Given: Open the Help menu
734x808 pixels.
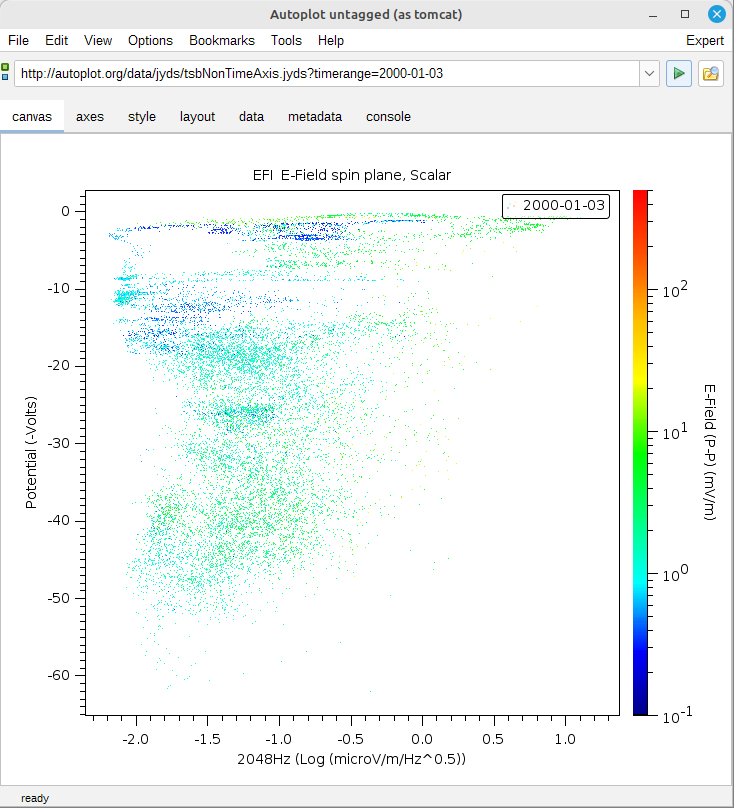Looking at the screenshot, I should 331,41.
